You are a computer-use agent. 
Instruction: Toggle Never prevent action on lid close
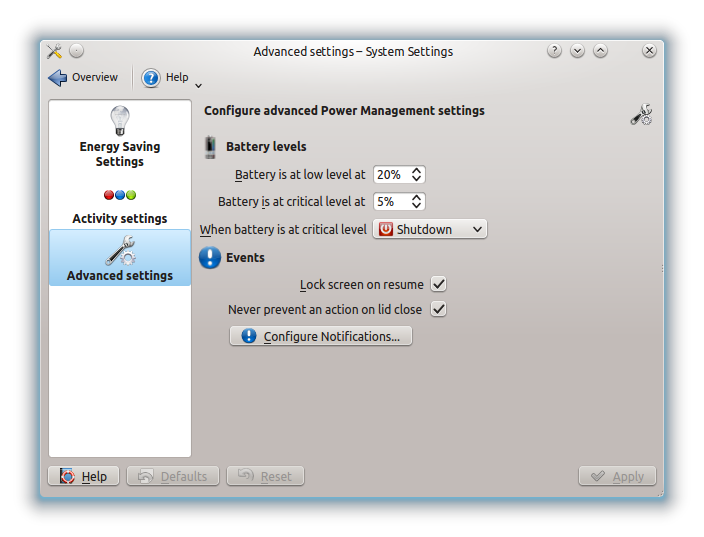point(438,309)
